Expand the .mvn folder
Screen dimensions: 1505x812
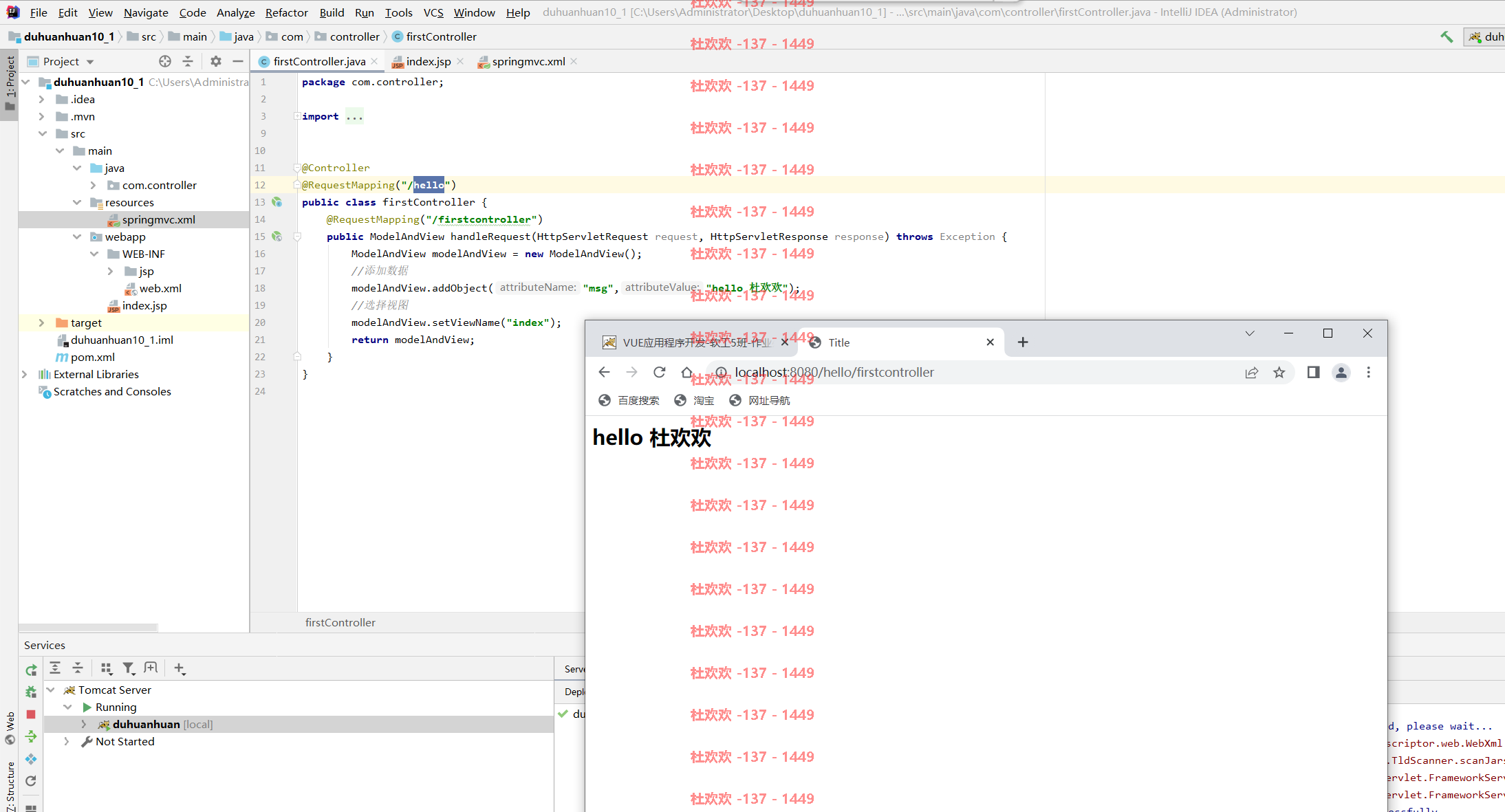[43, 116]
